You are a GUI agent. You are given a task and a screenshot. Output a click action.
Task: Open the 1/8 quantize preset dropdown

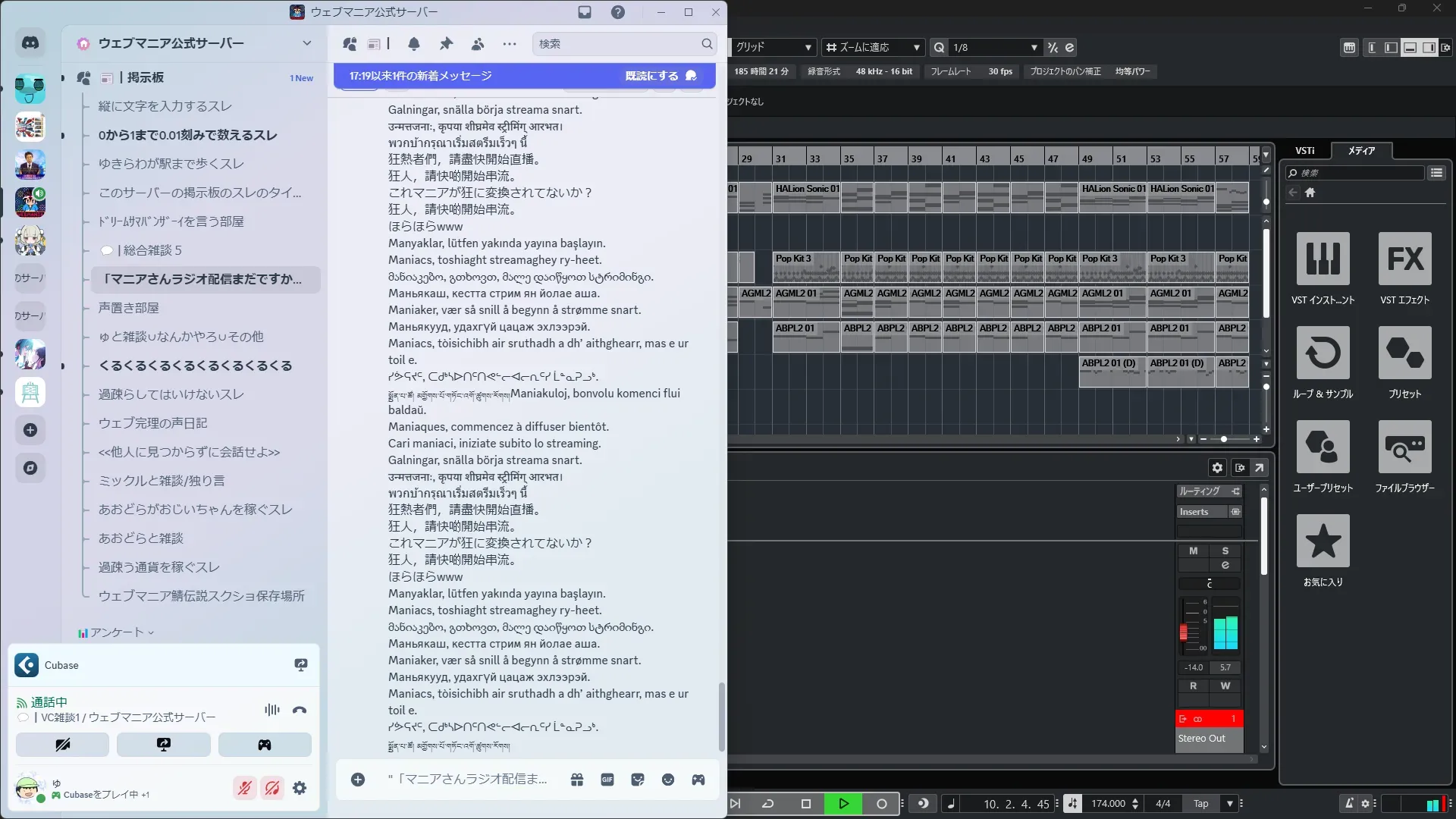coord(1034,47)
